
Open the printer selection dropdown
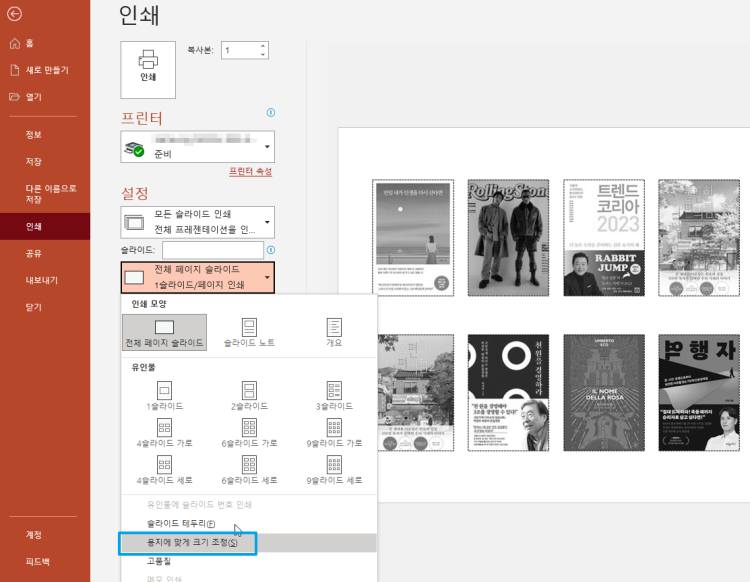click(198, 147)
